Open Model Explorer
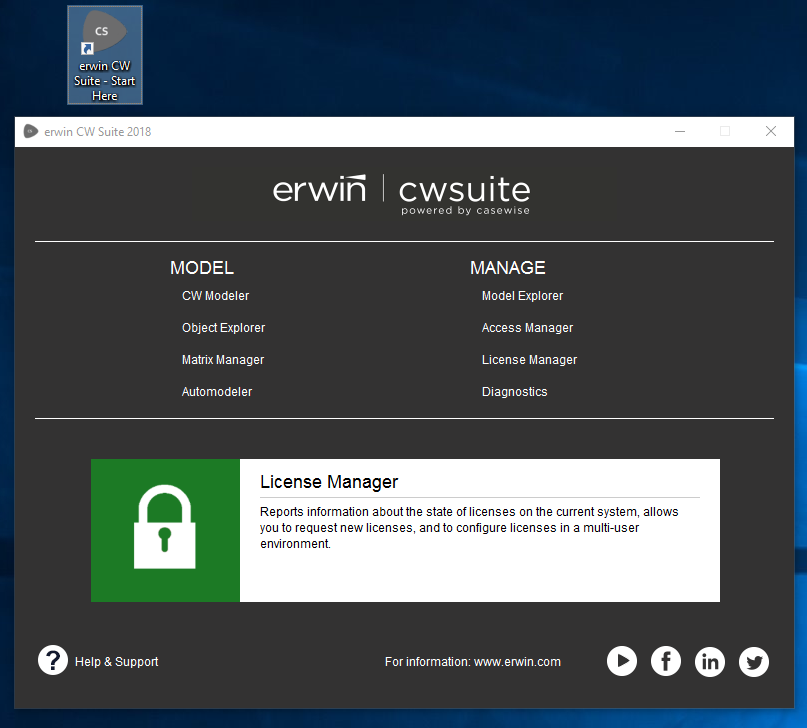Image resolution: width=807 pixels, height=728 pixels. tap(522, 296)
